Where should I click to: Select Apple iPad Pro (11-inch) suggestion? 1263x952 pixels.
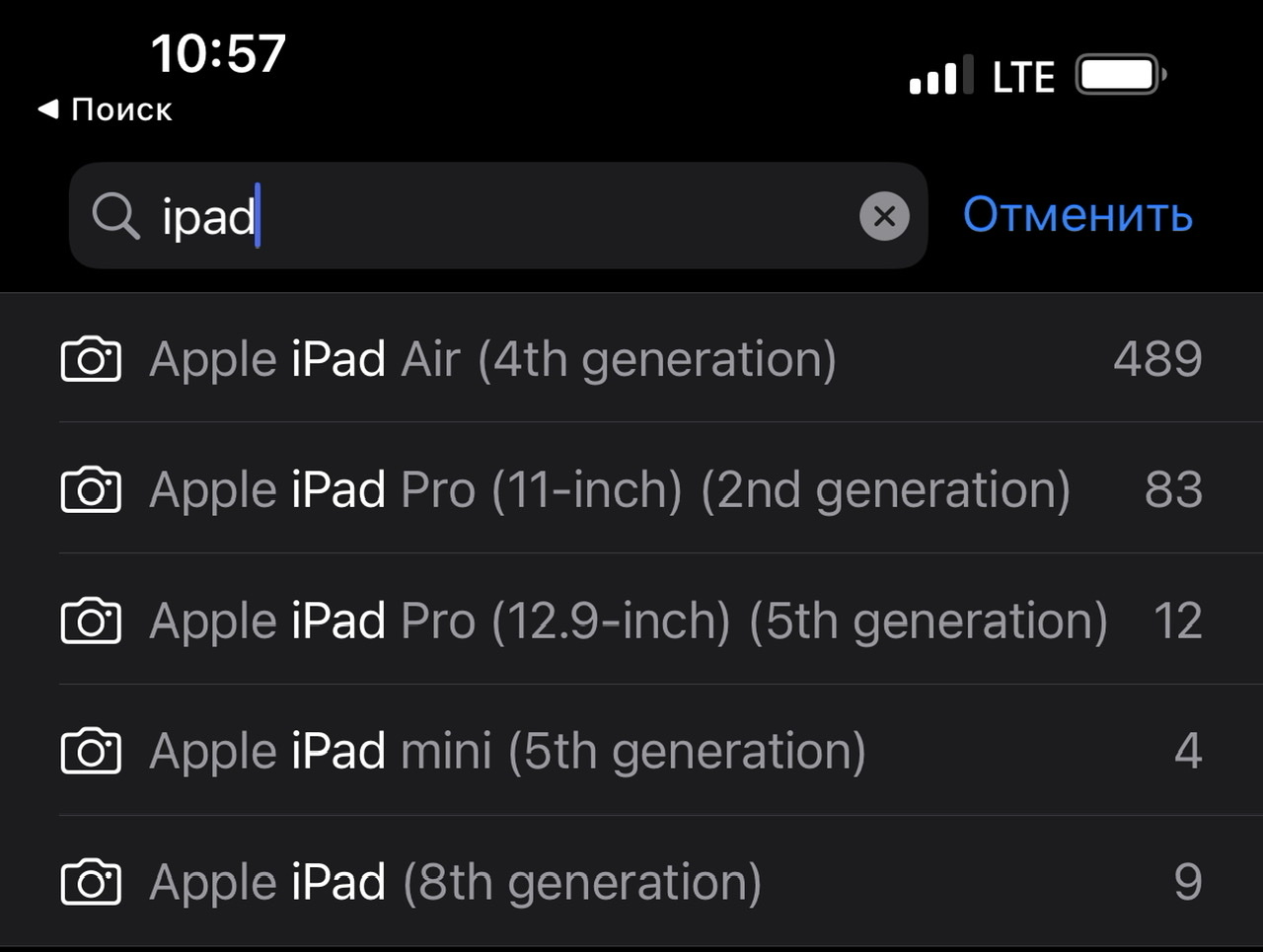click(x=610, y=490)
